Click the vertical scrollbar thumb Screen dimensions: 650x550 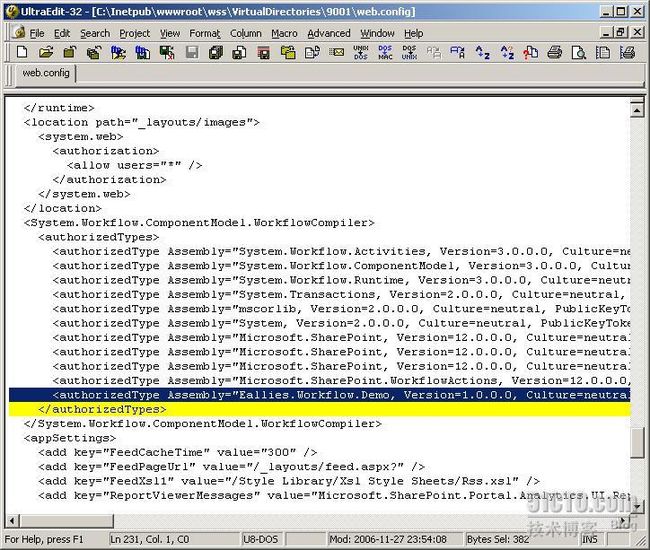tap(637, 443)
